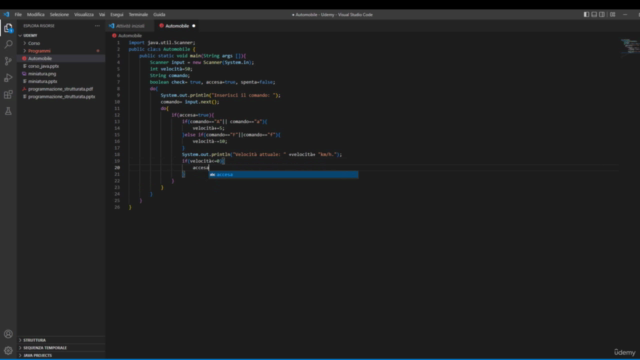Image resolution: width=640 pixels, height=360 pixels.
Task: Click the Scanner input declaration line
Action: click(x=202, y=62)
